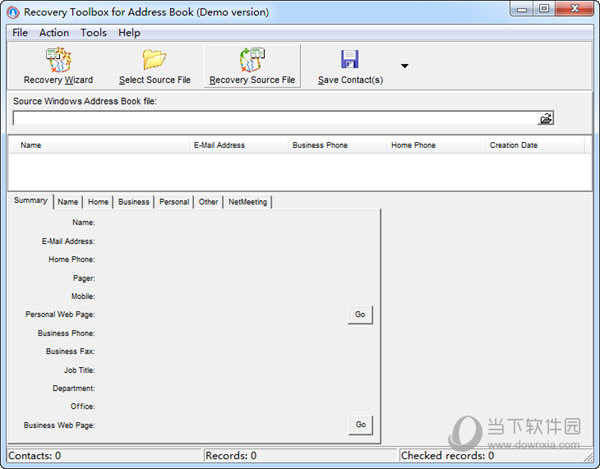Open the Tools menu
This screenshot has height=469, width=600.
click(x=93, y=33)
